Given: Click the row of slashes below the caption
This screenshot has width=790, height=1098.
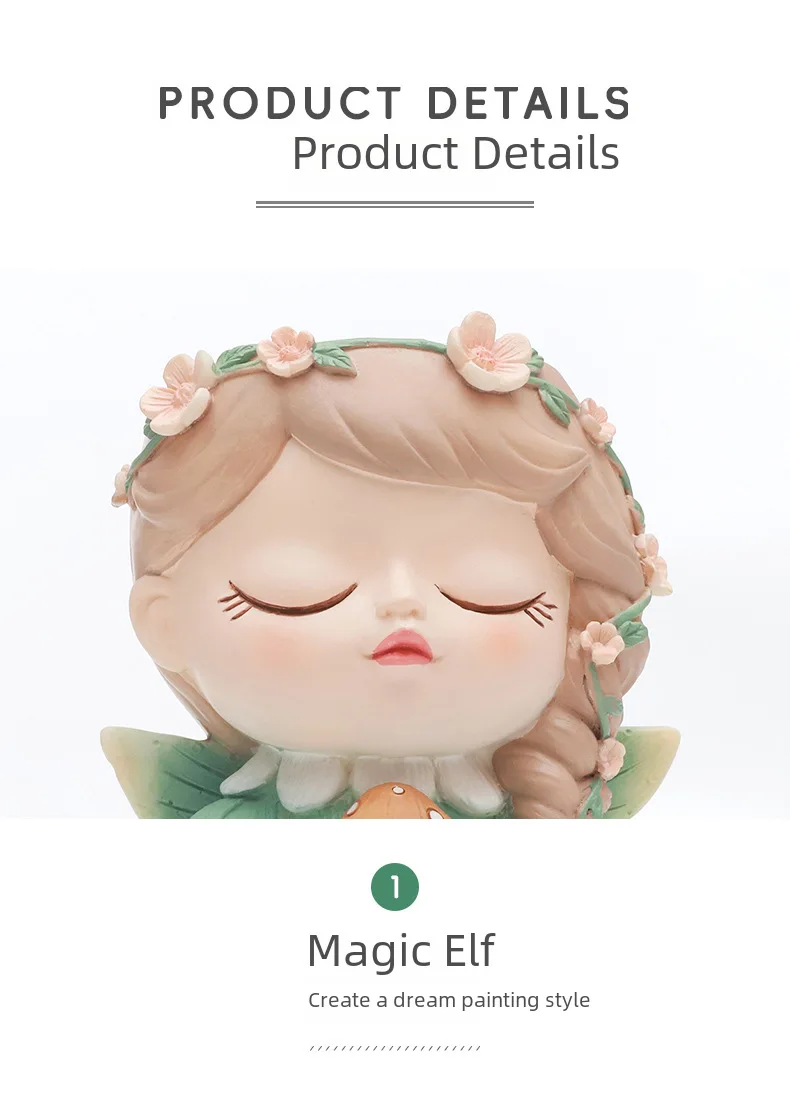Looking at the screenshot, I should point(395,1048).
